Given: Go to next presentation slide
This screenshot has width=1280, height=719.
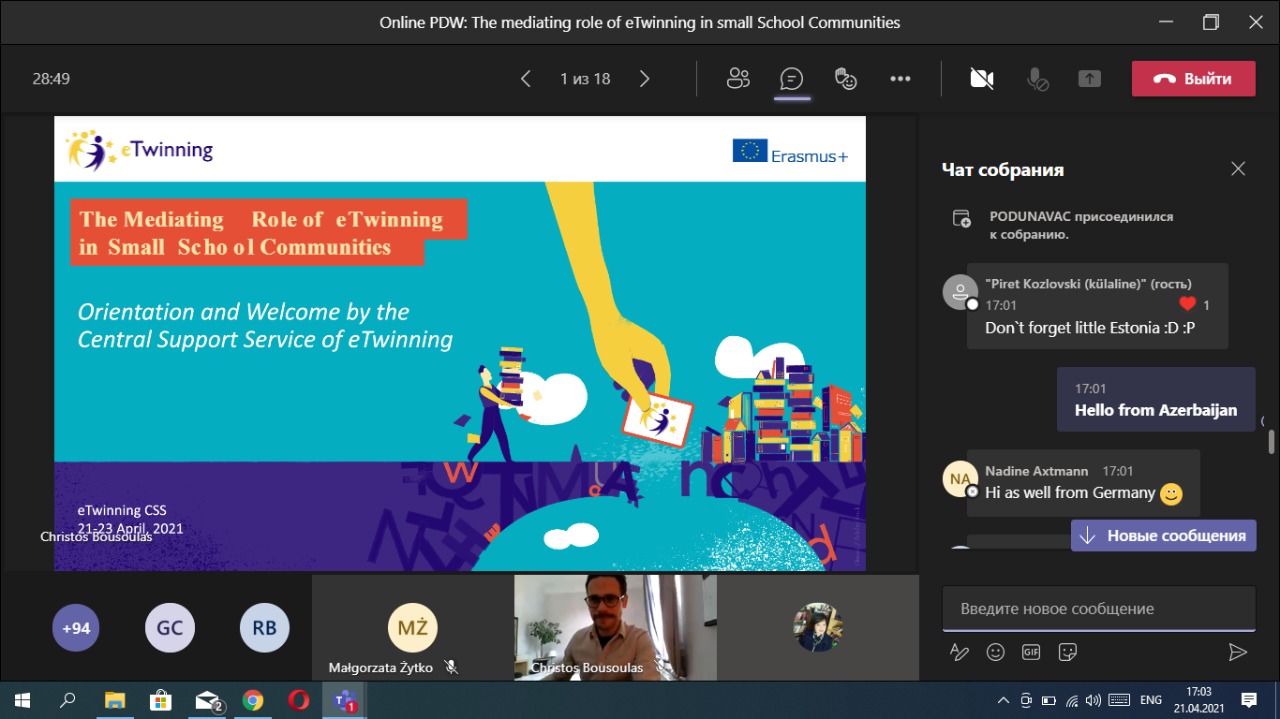Looking at the screenshot, I should point(645,79).
